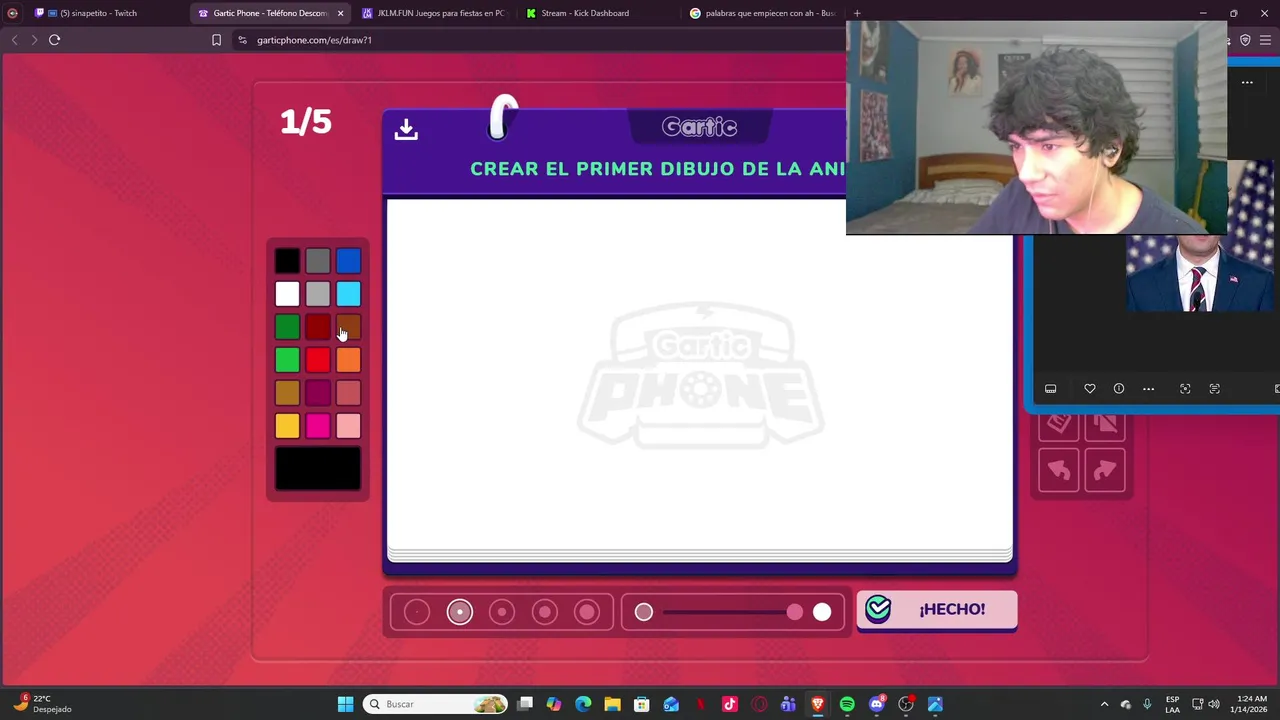Show hidden system tray icons

coord(1104,704)
